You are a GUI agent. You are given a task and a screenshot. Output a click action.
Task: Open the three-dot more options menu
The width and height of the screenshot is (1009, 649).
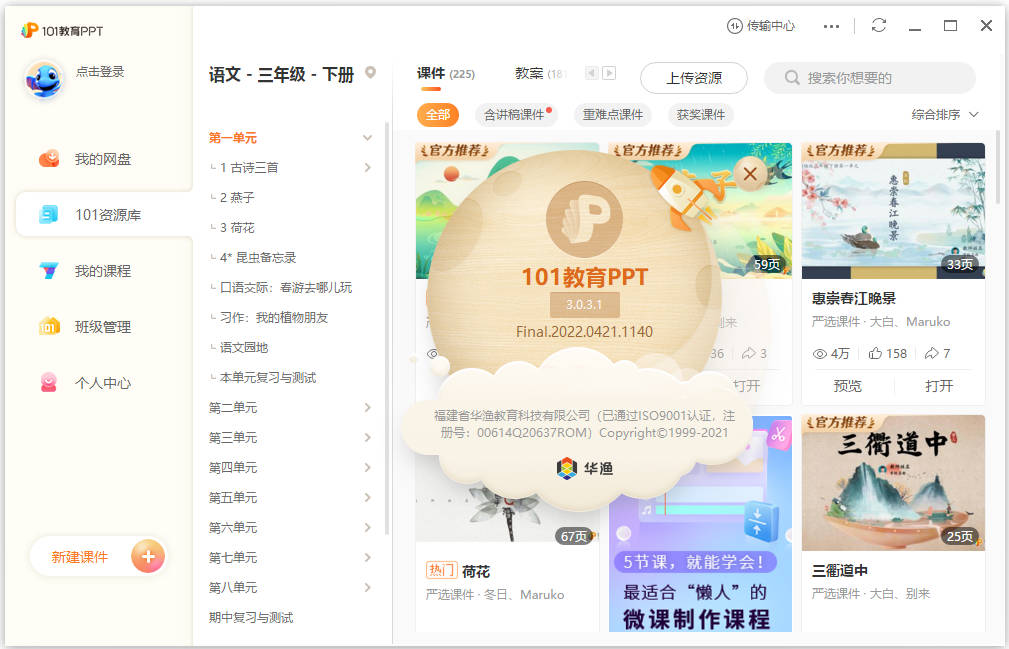click(x=831, y=26)
